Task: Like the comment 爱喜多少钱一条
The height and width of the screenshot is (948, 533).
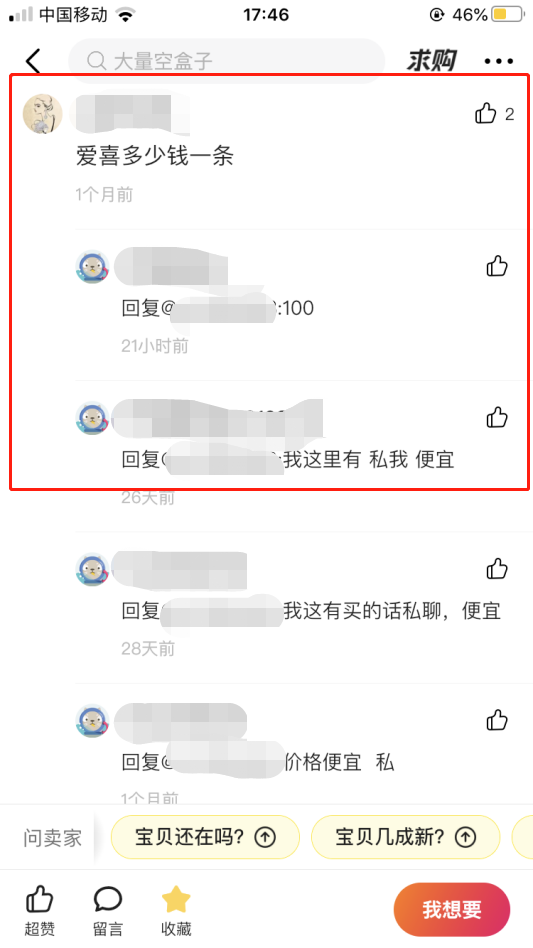Action: click(485, 113)
